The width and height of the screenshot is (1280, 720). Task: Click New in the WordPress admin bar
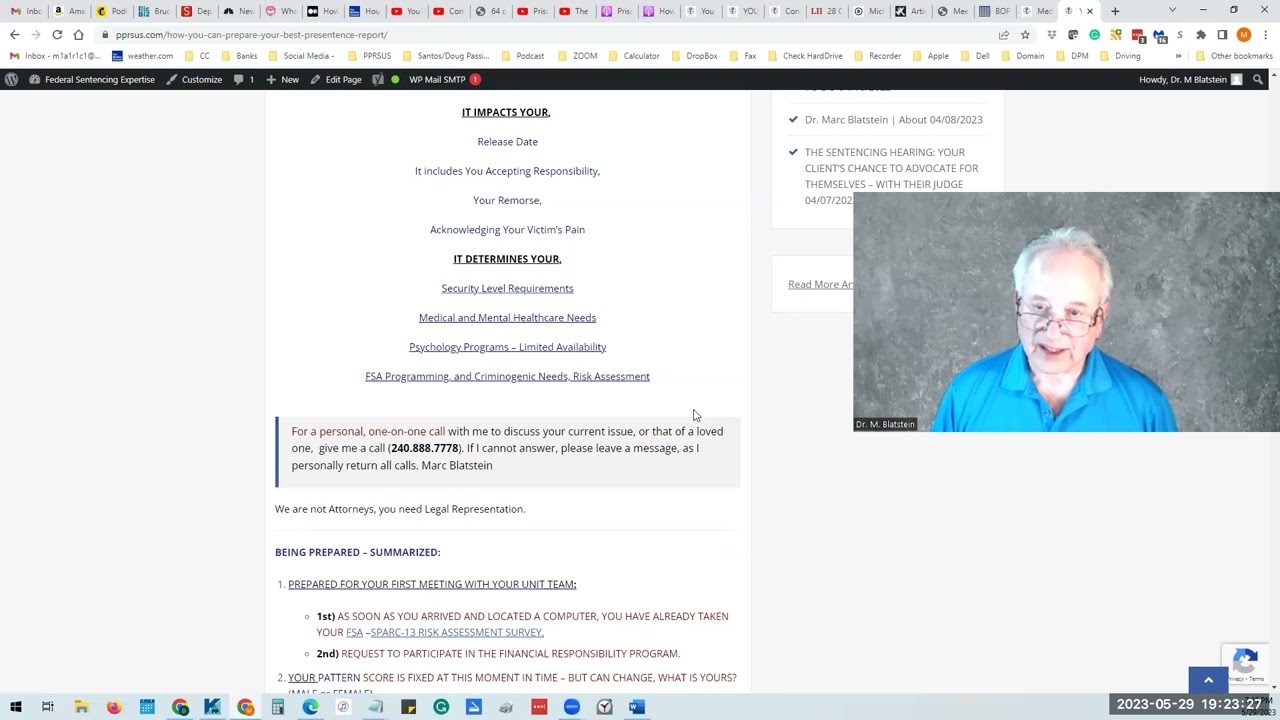[282, 79]
